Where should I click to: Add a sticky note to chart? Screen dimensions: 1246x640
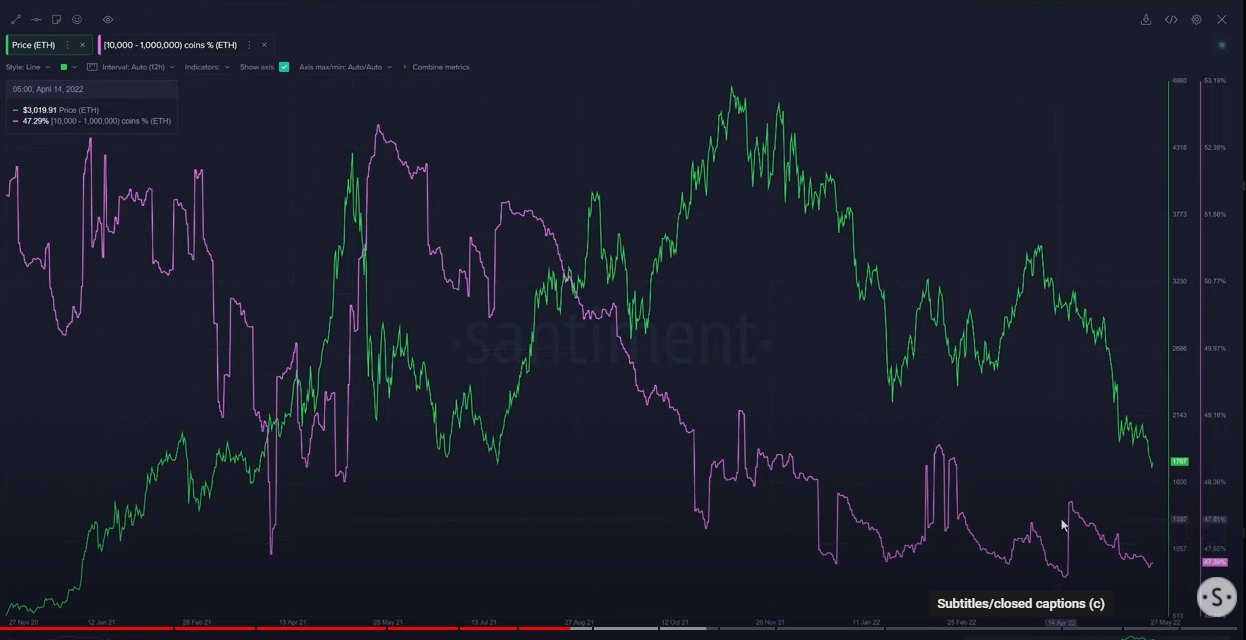56,19
